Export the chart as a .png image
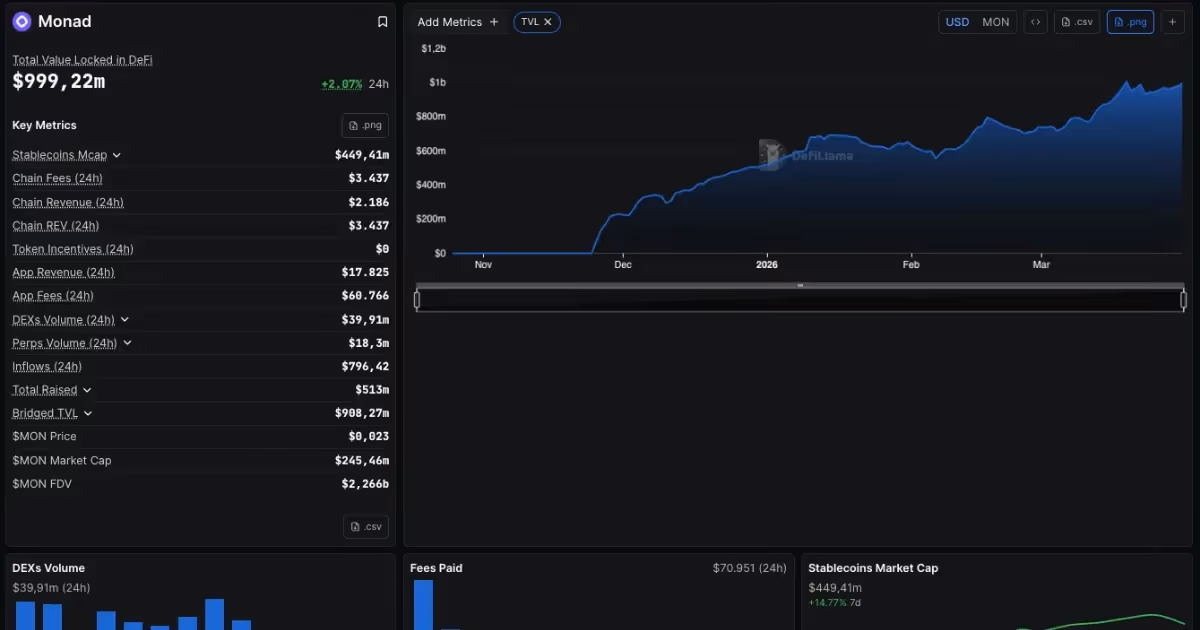The width and height of the screenshot is (1200, 630). (1129, 21)
